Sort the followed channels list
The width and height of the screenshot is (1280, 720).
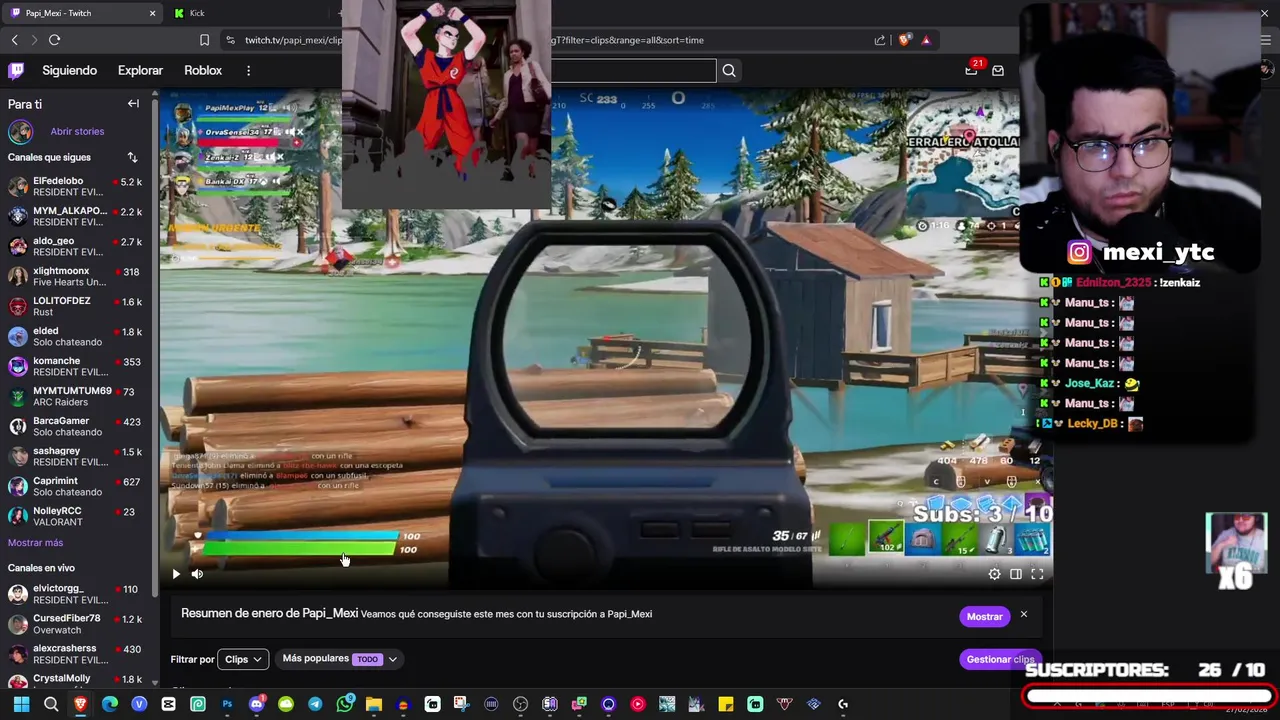tap(132, 157)
